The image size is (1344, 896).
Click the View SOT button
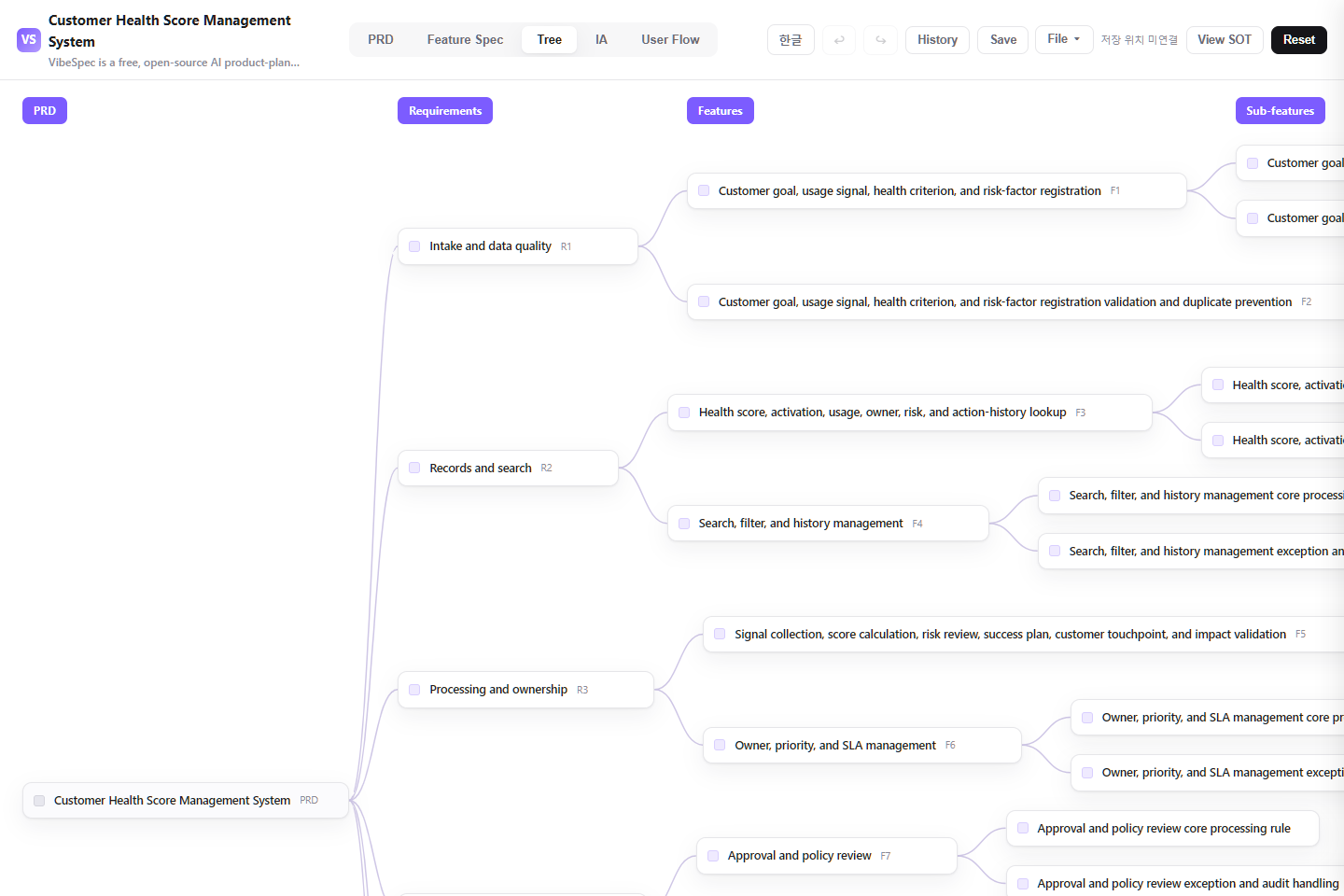point(1225,40)
